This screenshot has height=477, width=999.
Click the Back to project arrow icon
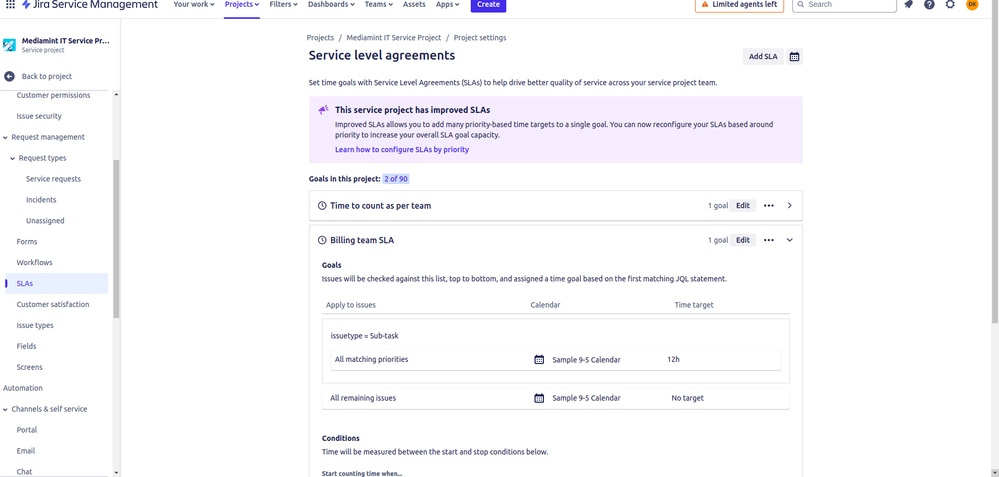9,76
